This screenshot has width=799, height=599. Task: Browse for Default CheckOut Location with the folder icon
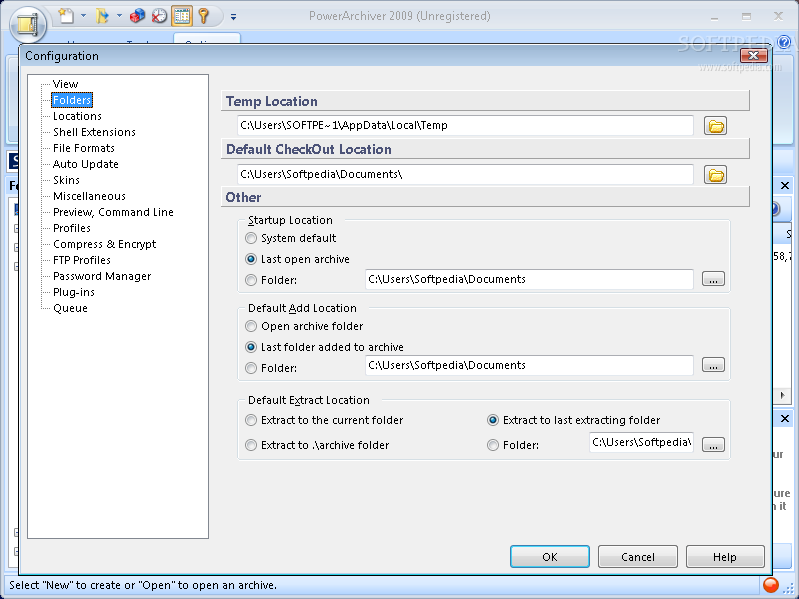click(715, 175)
